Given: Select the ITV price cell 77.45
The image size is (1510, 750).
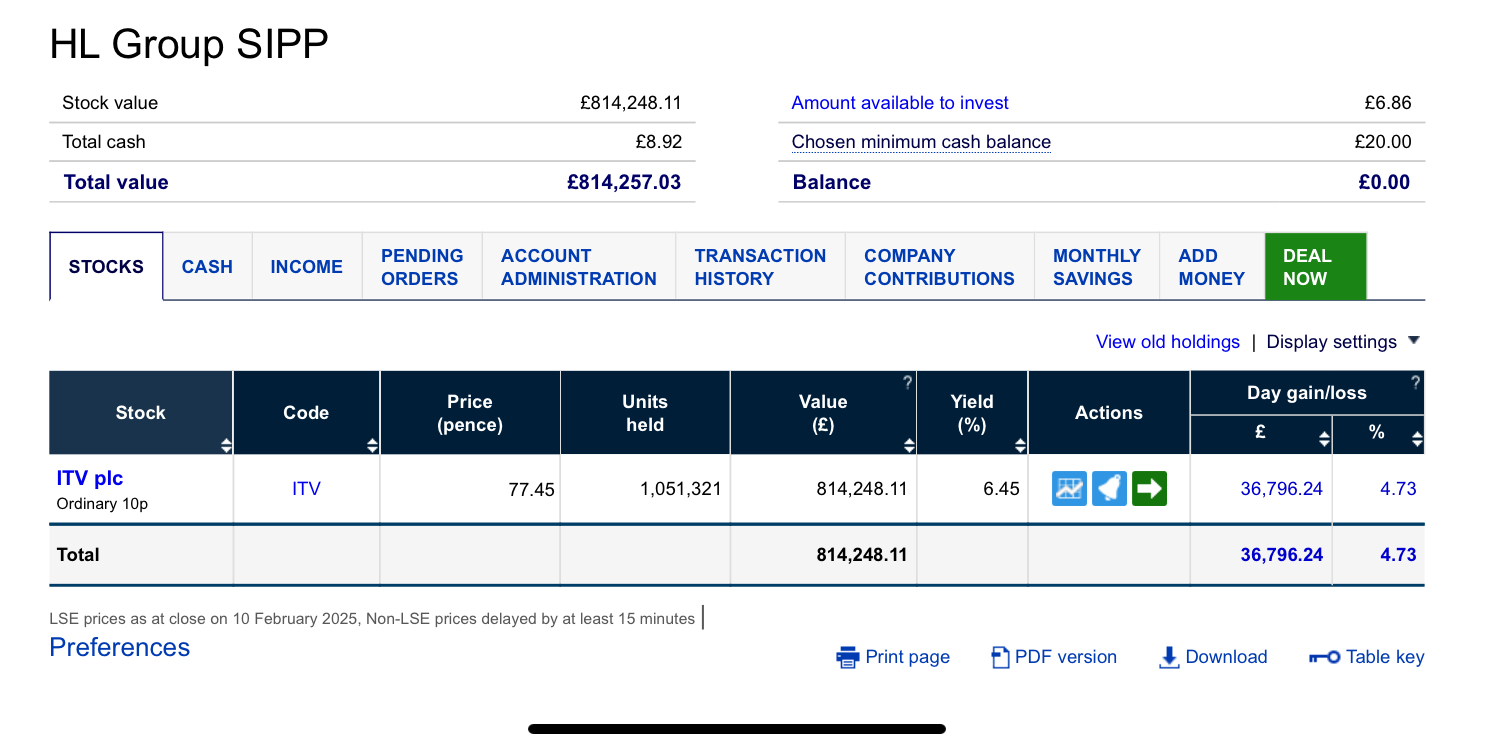Looking at the screenshot, I should pos(531,490).
